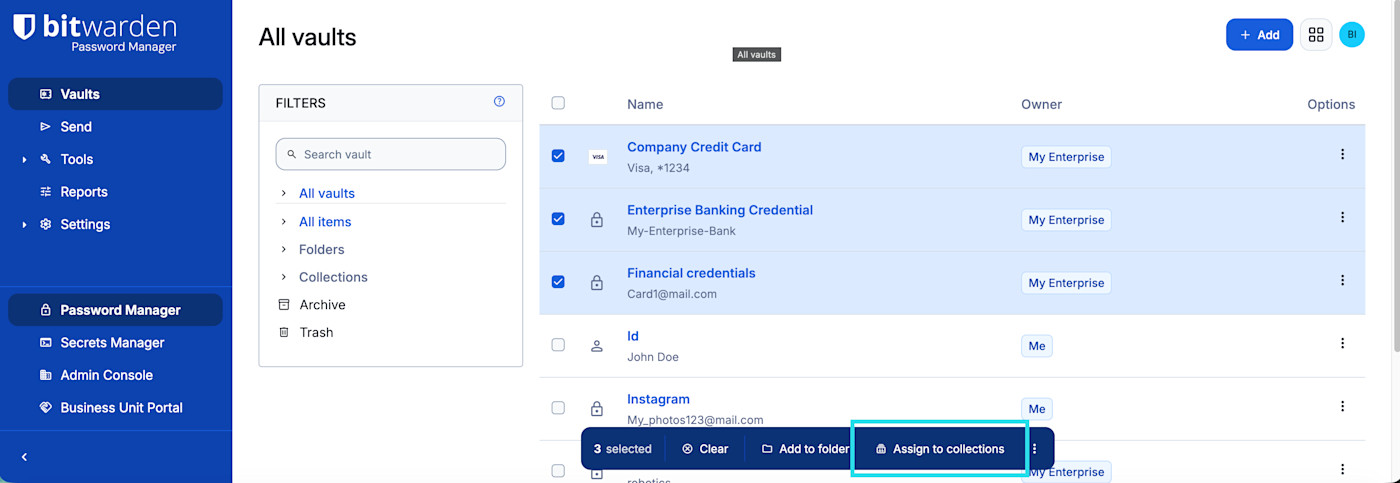The image size is (1400, 483).
Task: Open options menu for Company Credit Card
Action: pyautogui.click(x=1342, y=154)
